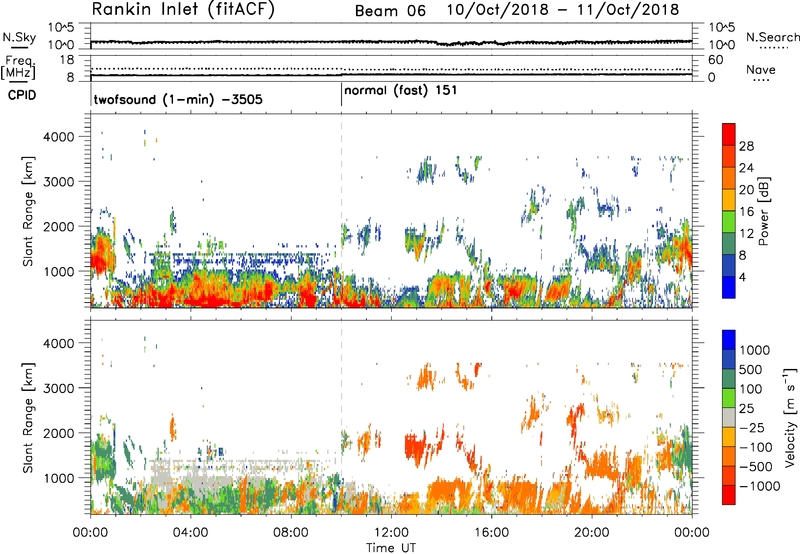Click the '60' tick on the Nave axis
The height and width of the screenshot is (554, 800).
pos(716,60)
